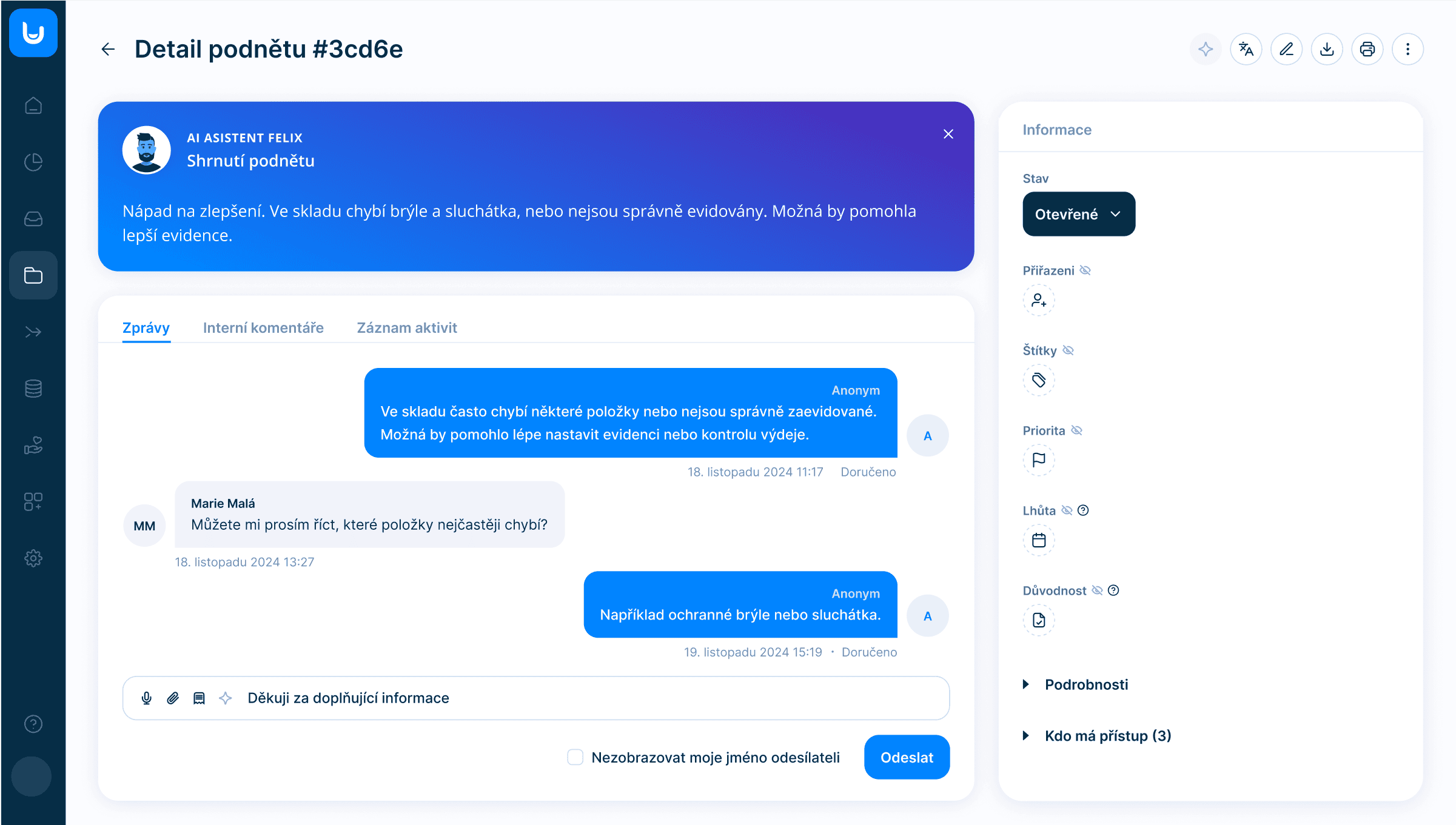The image size is (1456, 825).
Task: Check 'Nezobrazovat moje jméno odesílateli' checkbox
Action: (x=575, y=757)
